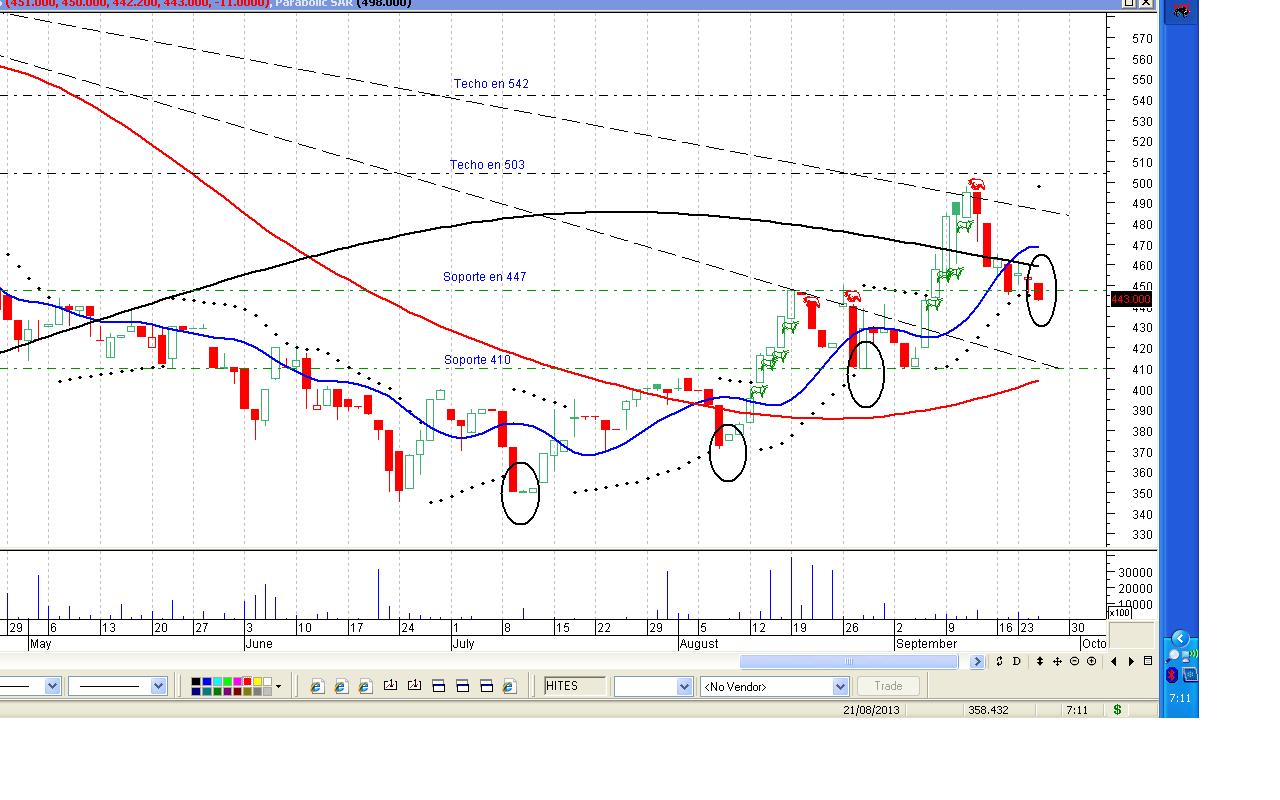Click the 'Soporte en 447' label
The image size is (1280, 800).
click(x=485, y=277)
